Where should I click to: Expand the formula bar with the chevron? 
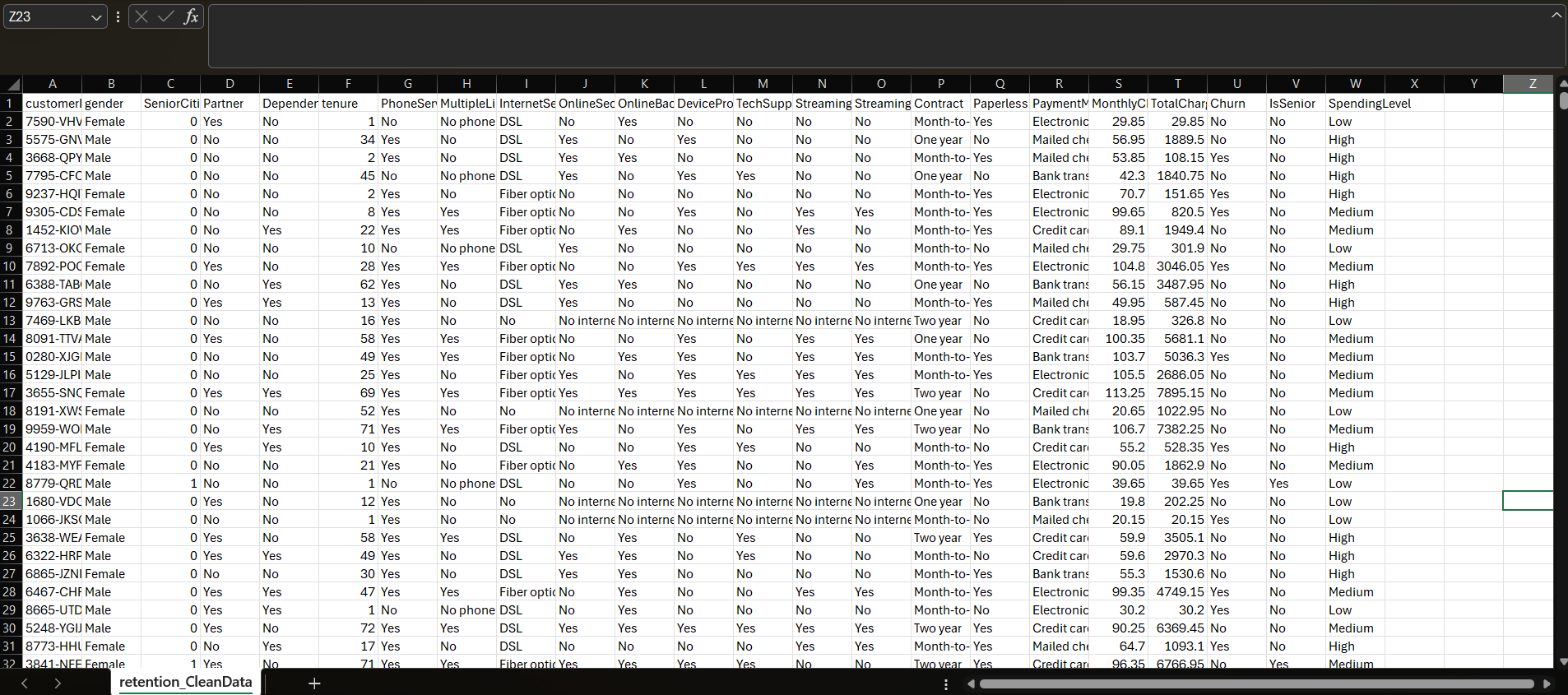tap(1556, 15)
